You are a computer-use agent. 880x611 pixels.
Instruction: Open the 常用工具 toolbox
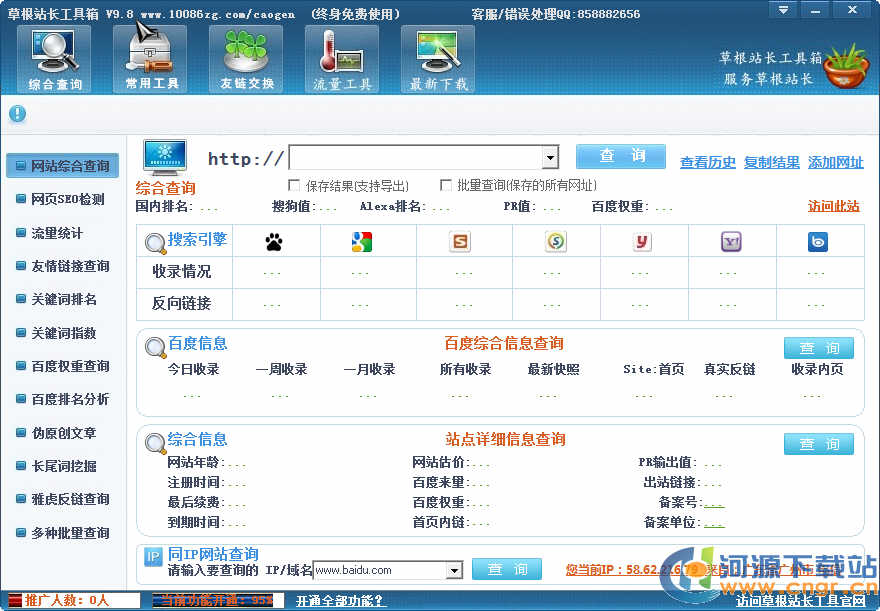click(150, 58)
